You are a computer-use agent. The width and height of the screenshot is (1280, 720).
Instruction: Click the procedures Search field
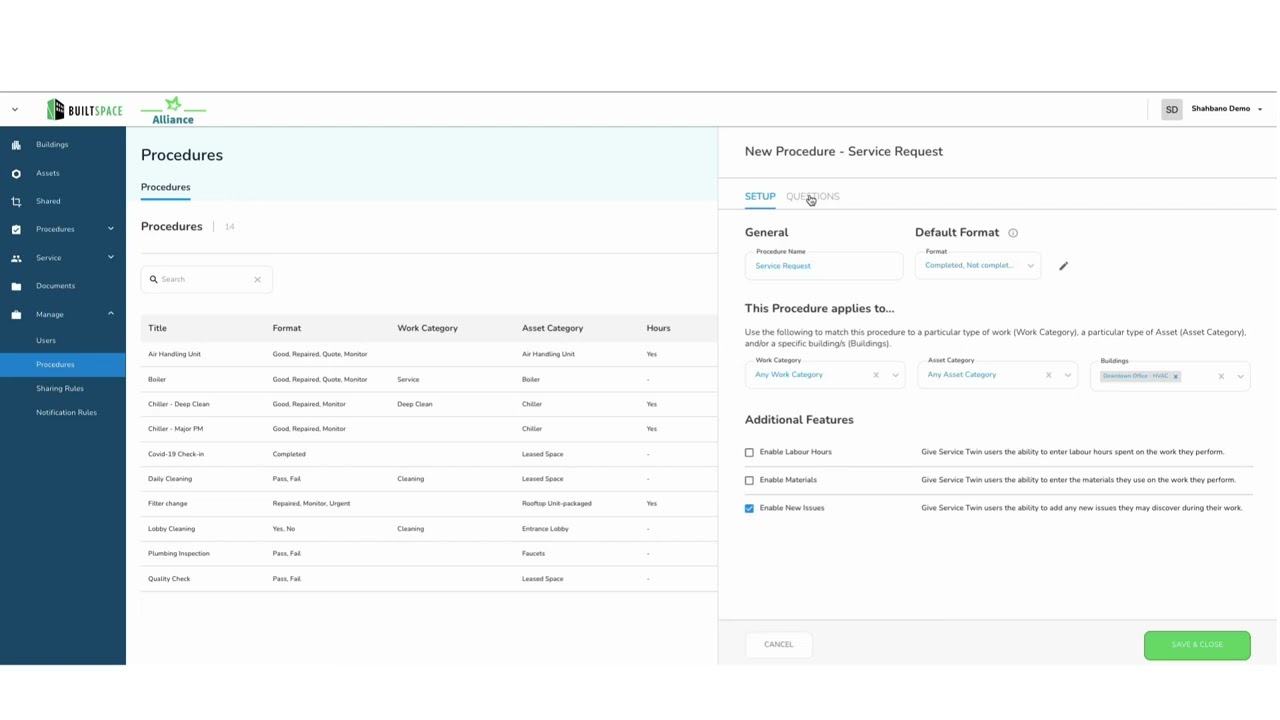(206, 280)
